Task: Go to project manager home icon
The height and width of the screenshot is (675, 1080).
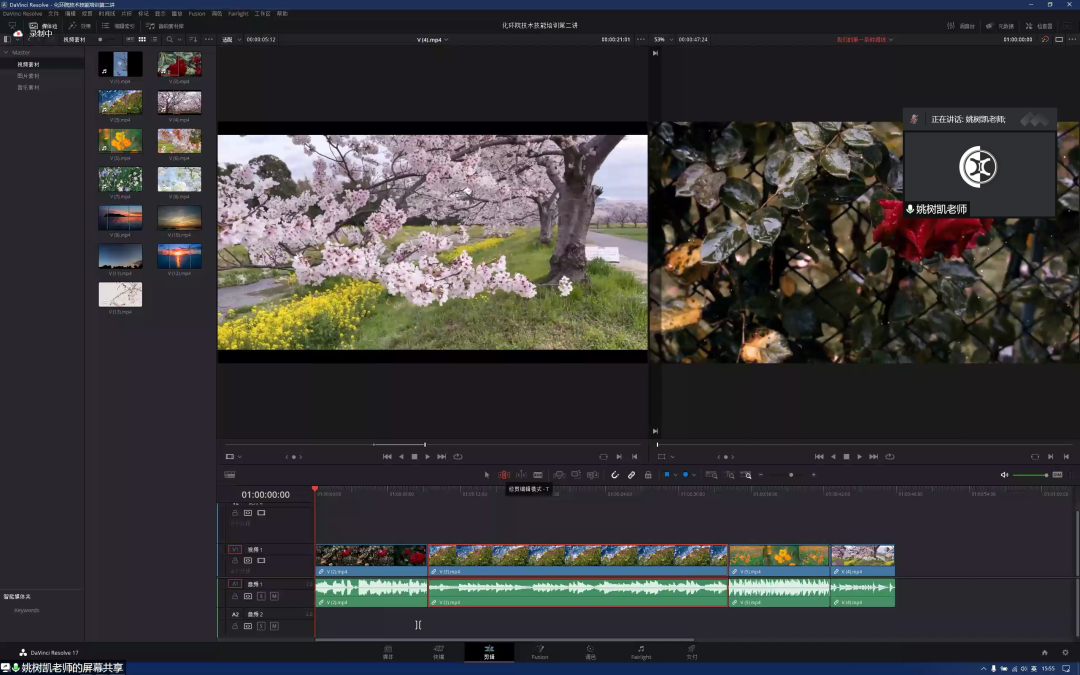Action: pyautogui.click(x=1044, y=652)
